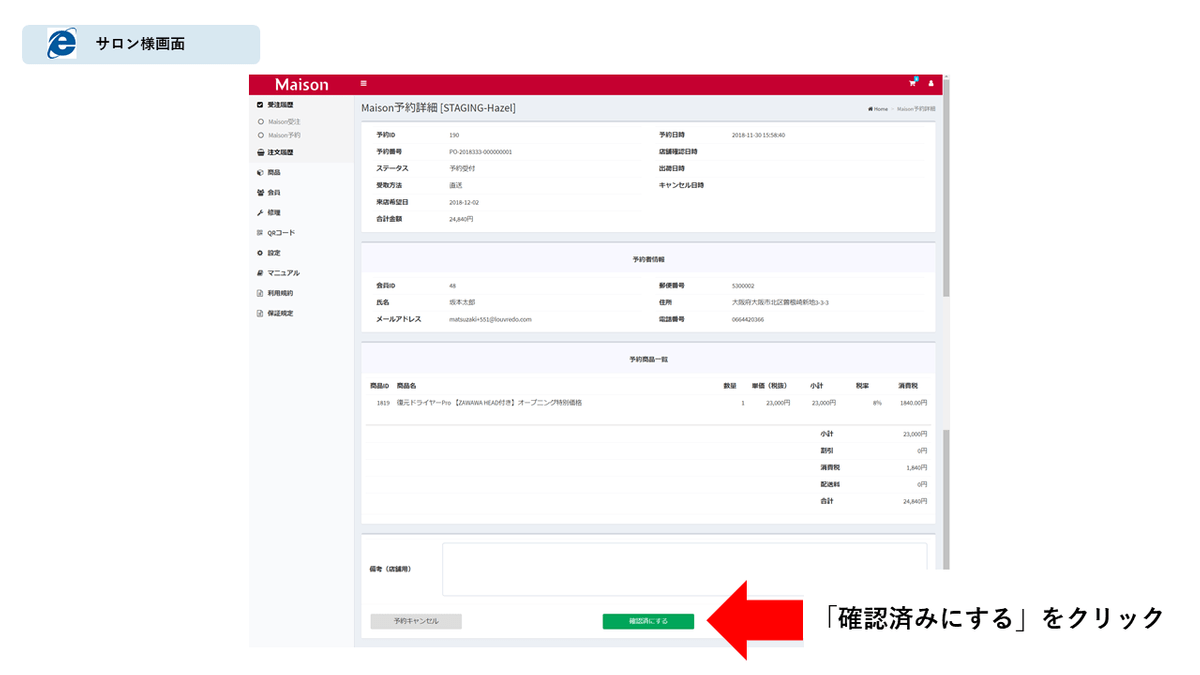Click the user account icon in header
The width and height of the screenshot is (1200, 675).
931,83
